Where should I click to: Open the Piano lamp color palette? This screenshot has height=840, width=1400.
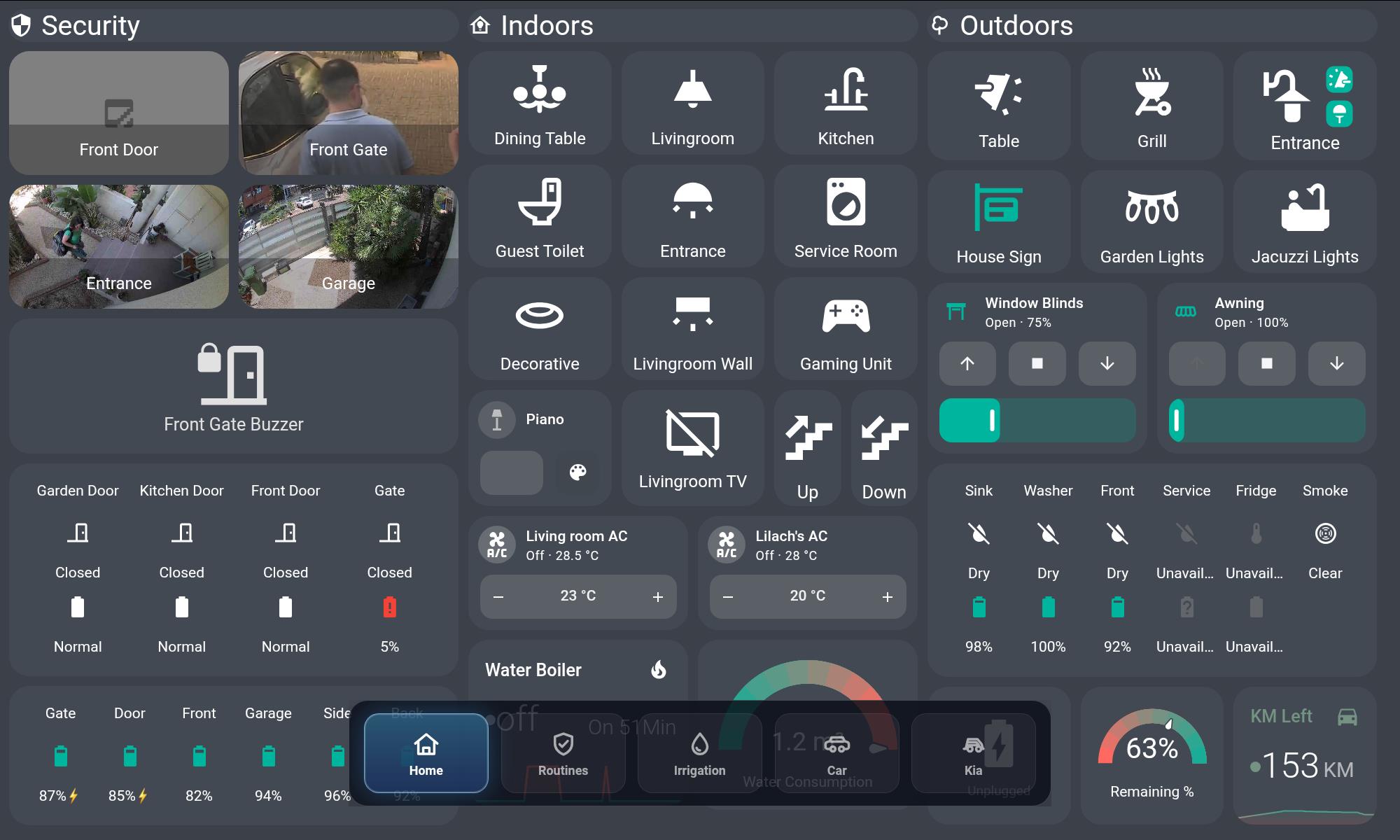point(577,472)
